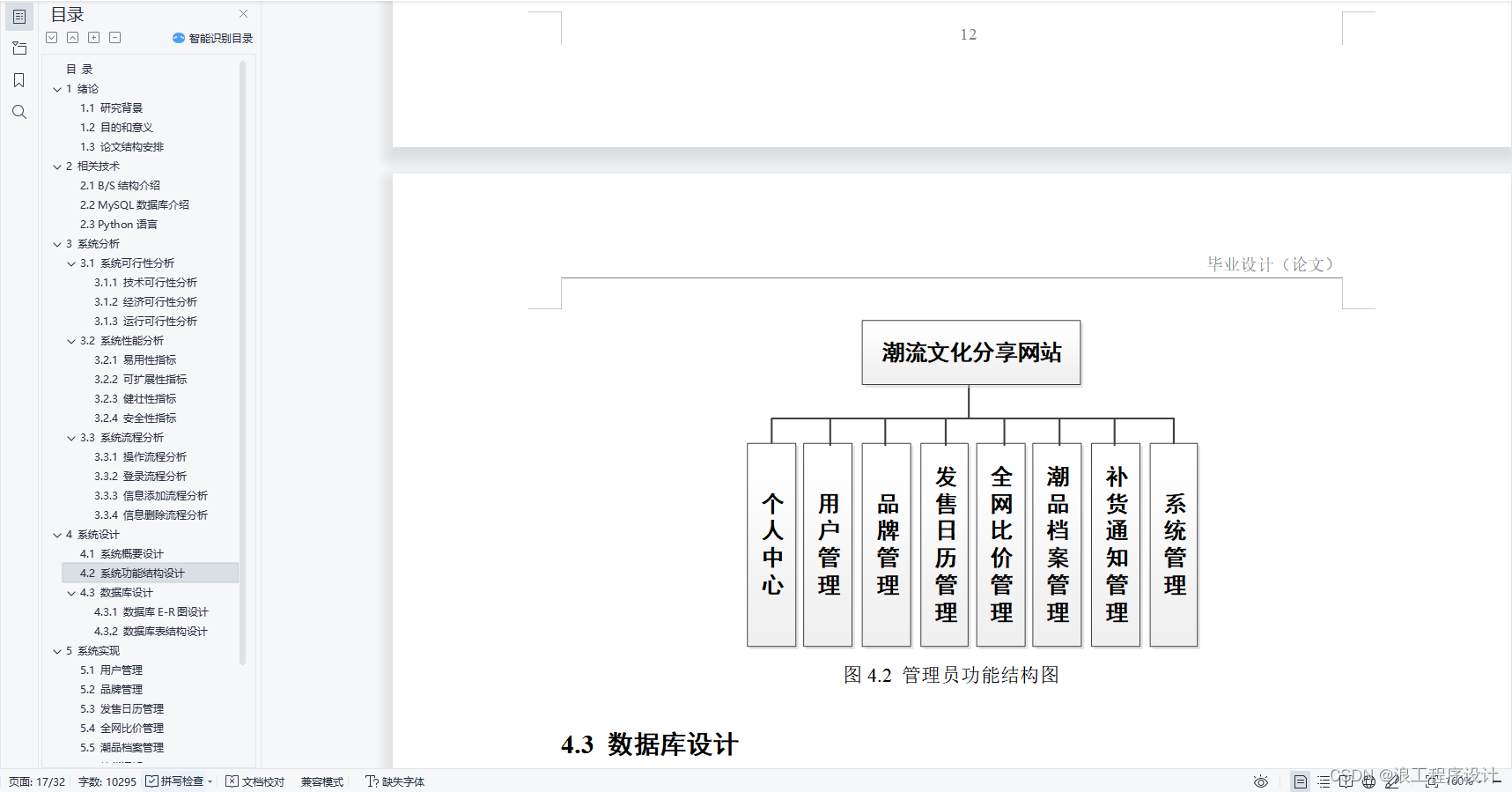Open the outline (目录) panel icon in sidebar
Viewport: 1512px width, 792px height.
pos(19,17)
